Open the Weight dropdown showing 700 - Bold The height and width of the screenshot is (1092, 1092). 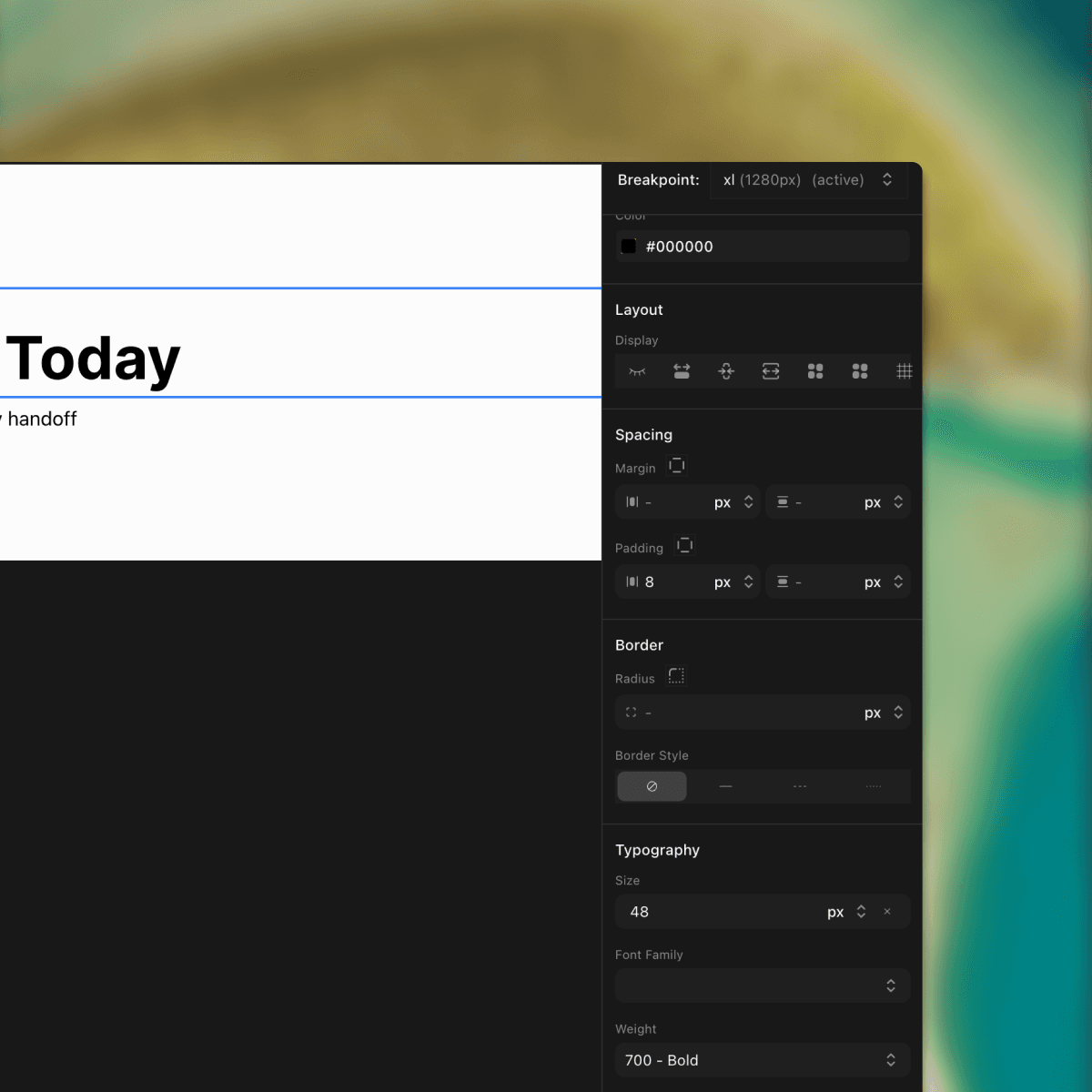[763, 1060]
